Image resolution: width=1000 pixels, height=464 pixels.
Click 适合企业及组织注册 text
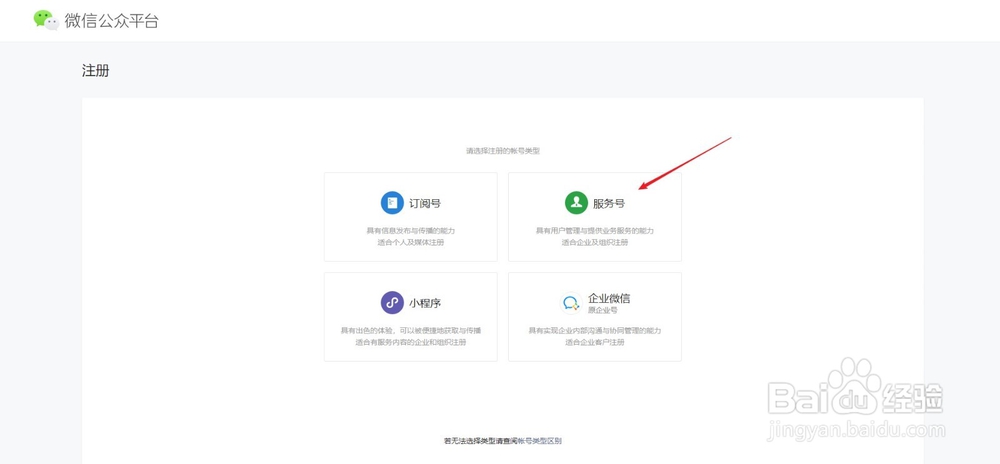(594, 243)
